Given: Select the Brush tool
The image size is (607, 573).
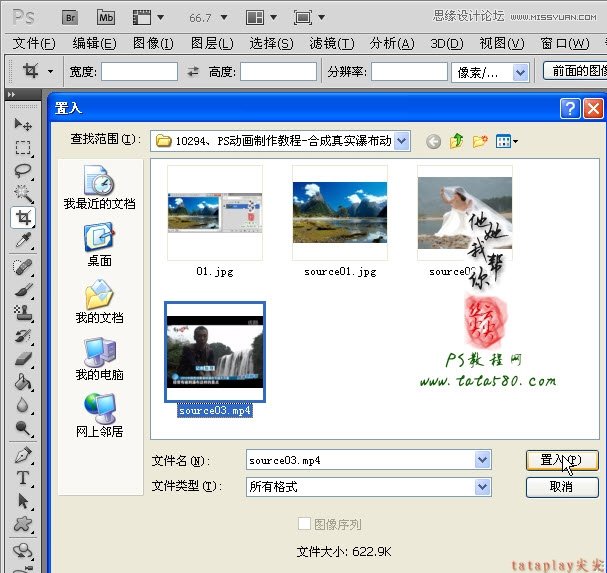Looking at the screenshot, I should click(x=23, y=290).
